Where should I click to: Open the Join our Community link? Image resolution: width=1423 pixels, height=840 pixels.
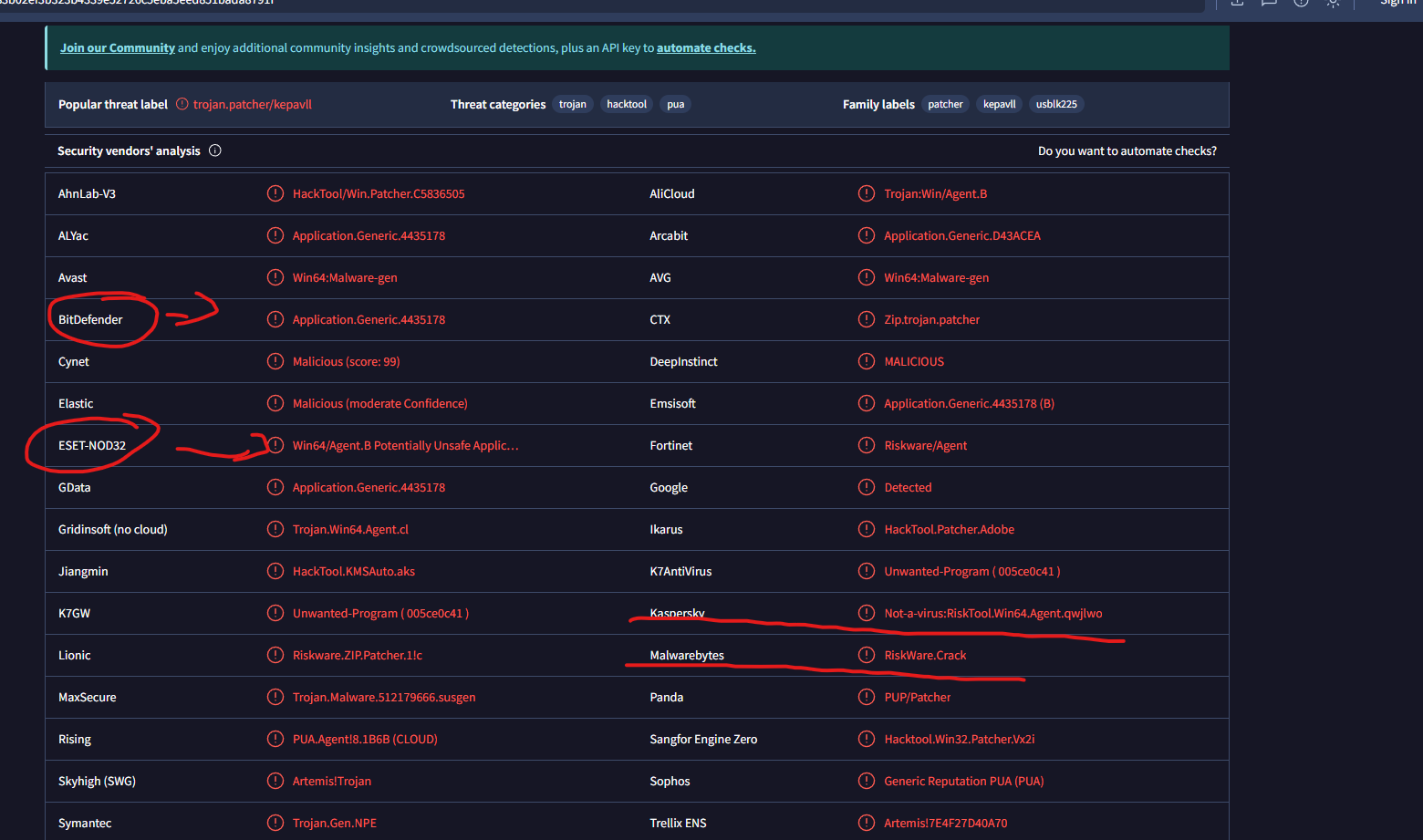pyautogui.click(x=118, y=47)
